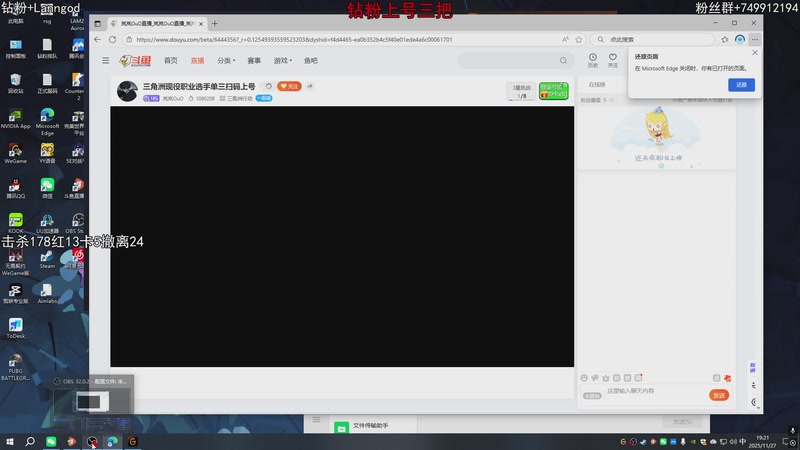800x450 pixels.
Task: Open the 关注 heart icon in header
Action: (x=613, y=60)
